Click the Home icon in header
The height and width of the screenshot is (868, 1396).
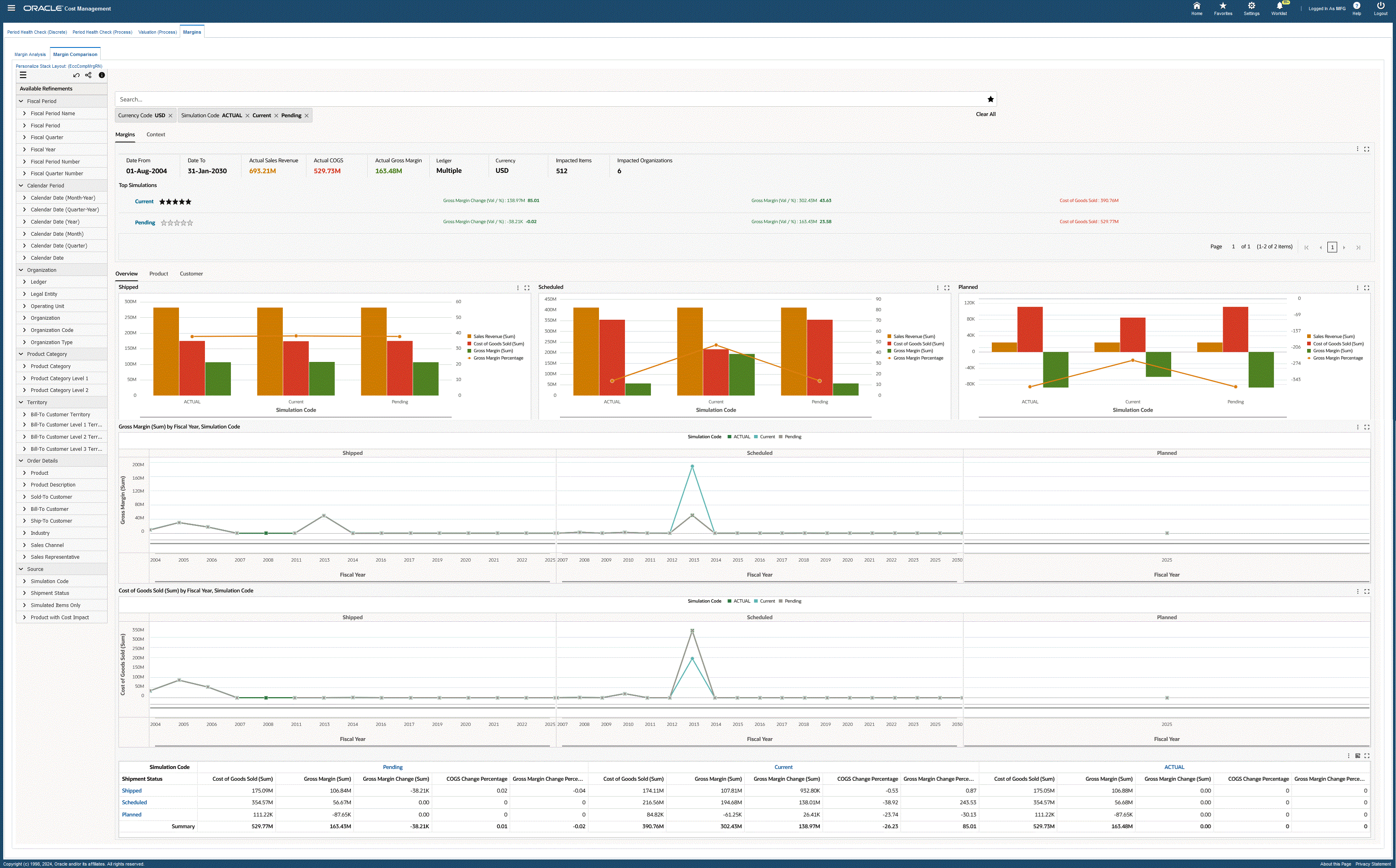[x=1196, y=6]
